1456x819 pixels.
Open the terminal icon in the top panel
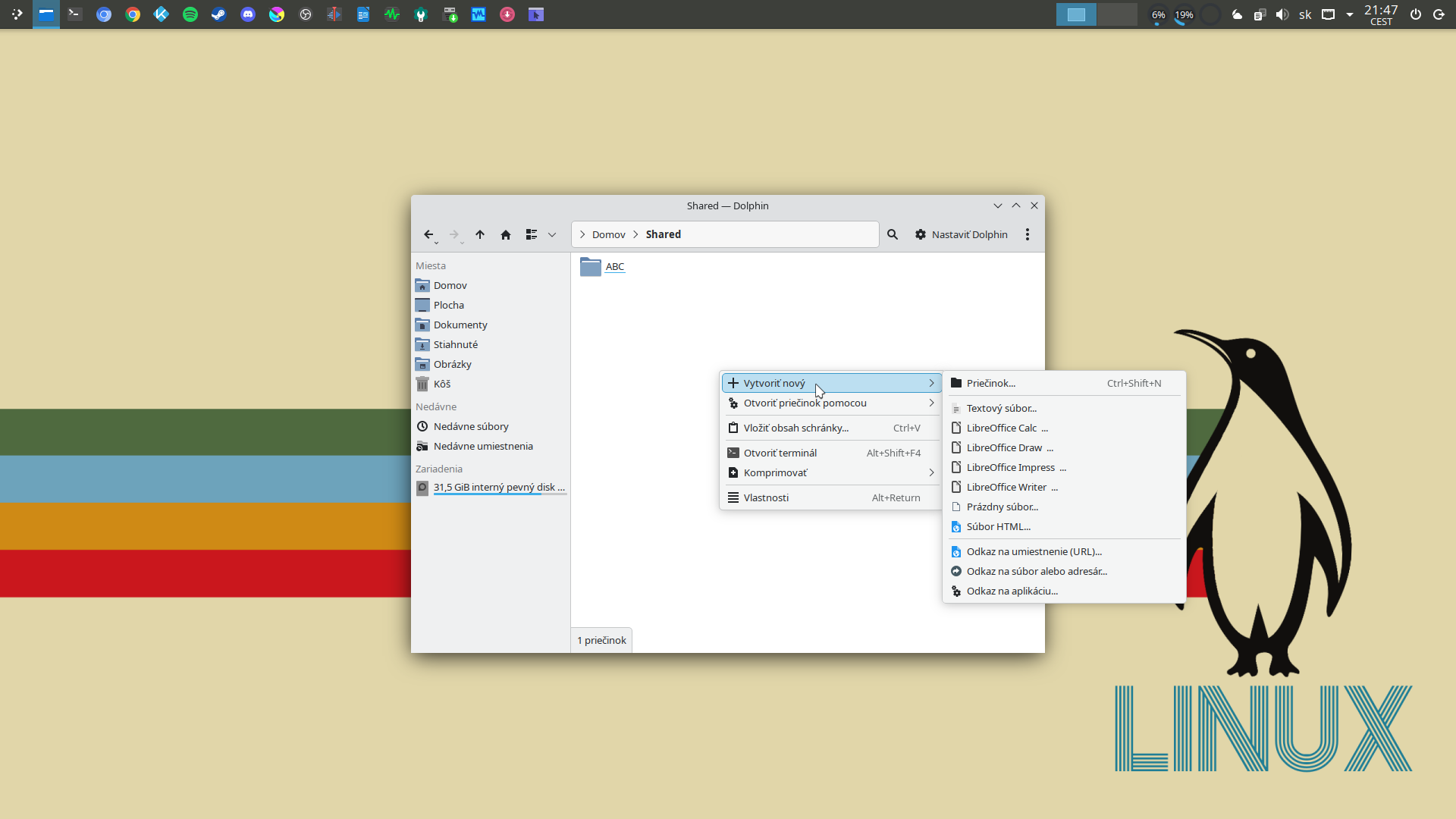click(x=75, y=14)
